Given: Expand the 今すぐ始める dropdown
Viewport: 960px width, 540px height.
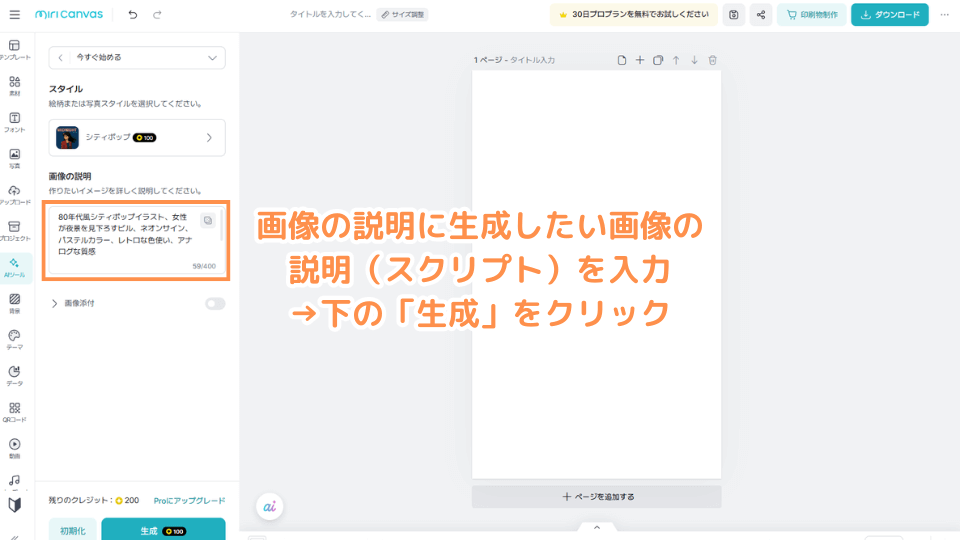Looking at the screenshot, I should point(211,58).
